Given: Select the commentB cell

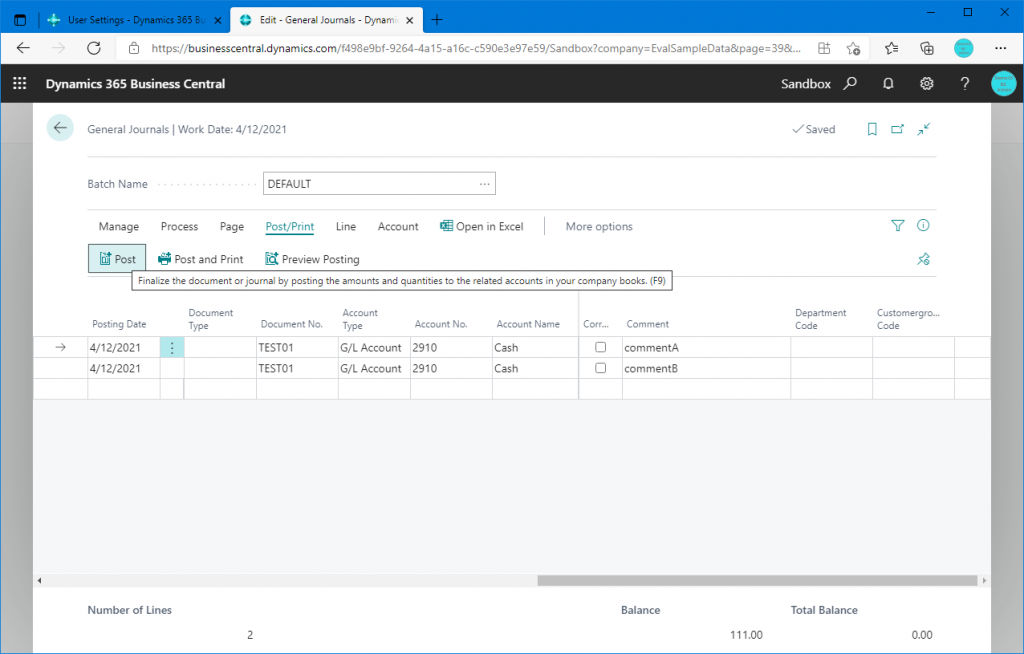Looking at the screenshot, I should coord(707,368).
